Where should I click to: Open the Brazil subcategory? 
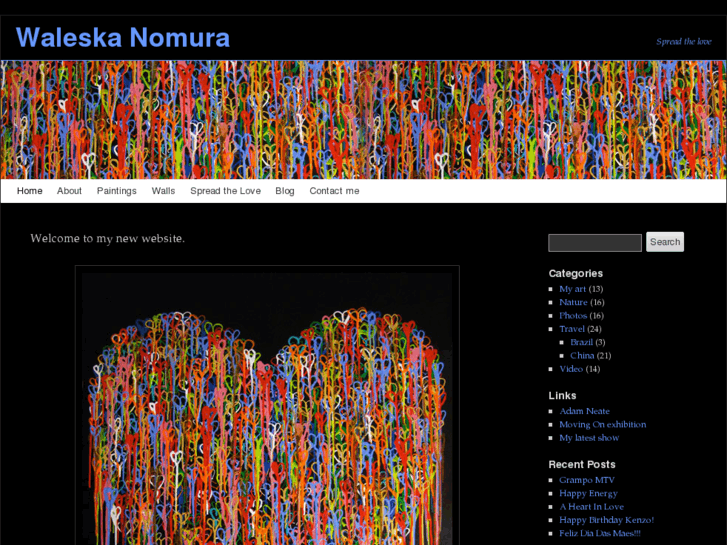[x=581, y=342]
